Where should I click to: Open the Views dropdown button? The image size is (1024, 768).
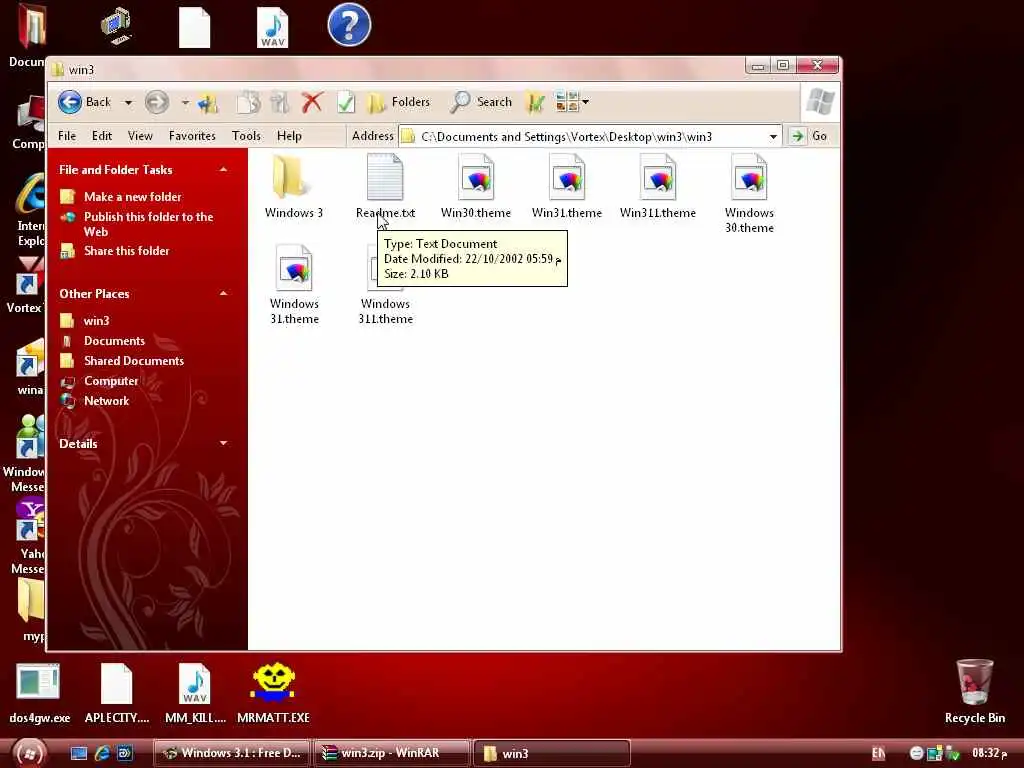572,102
